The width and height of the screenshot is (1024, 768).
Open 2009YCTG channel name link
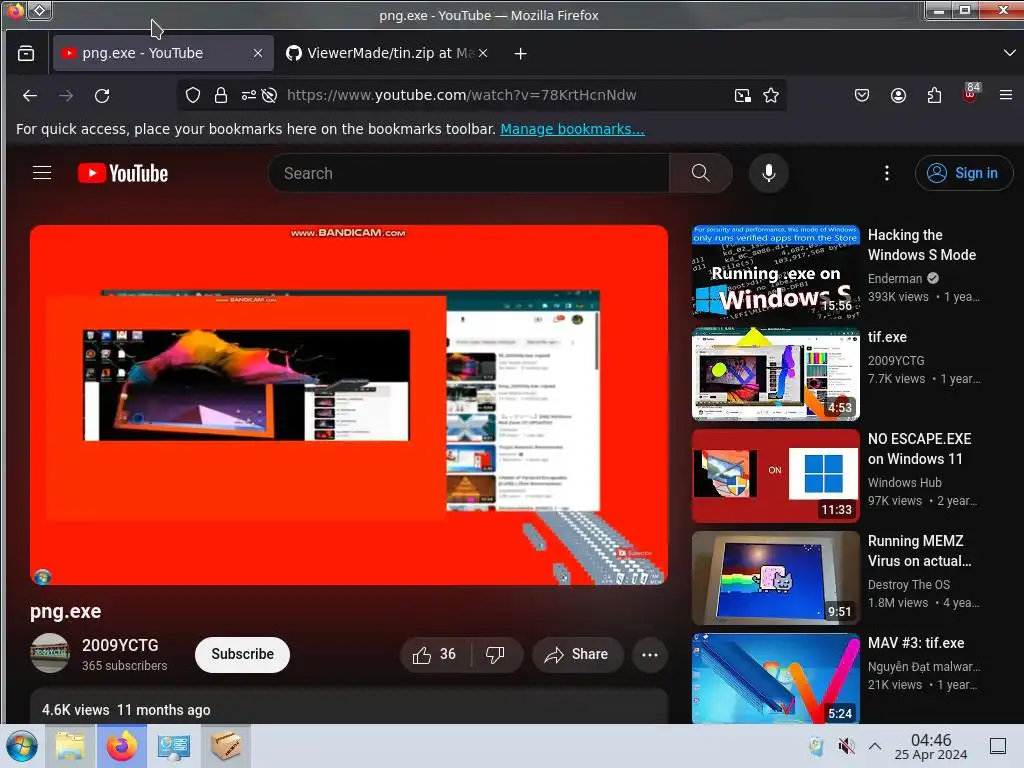click(x=120, y=645)
